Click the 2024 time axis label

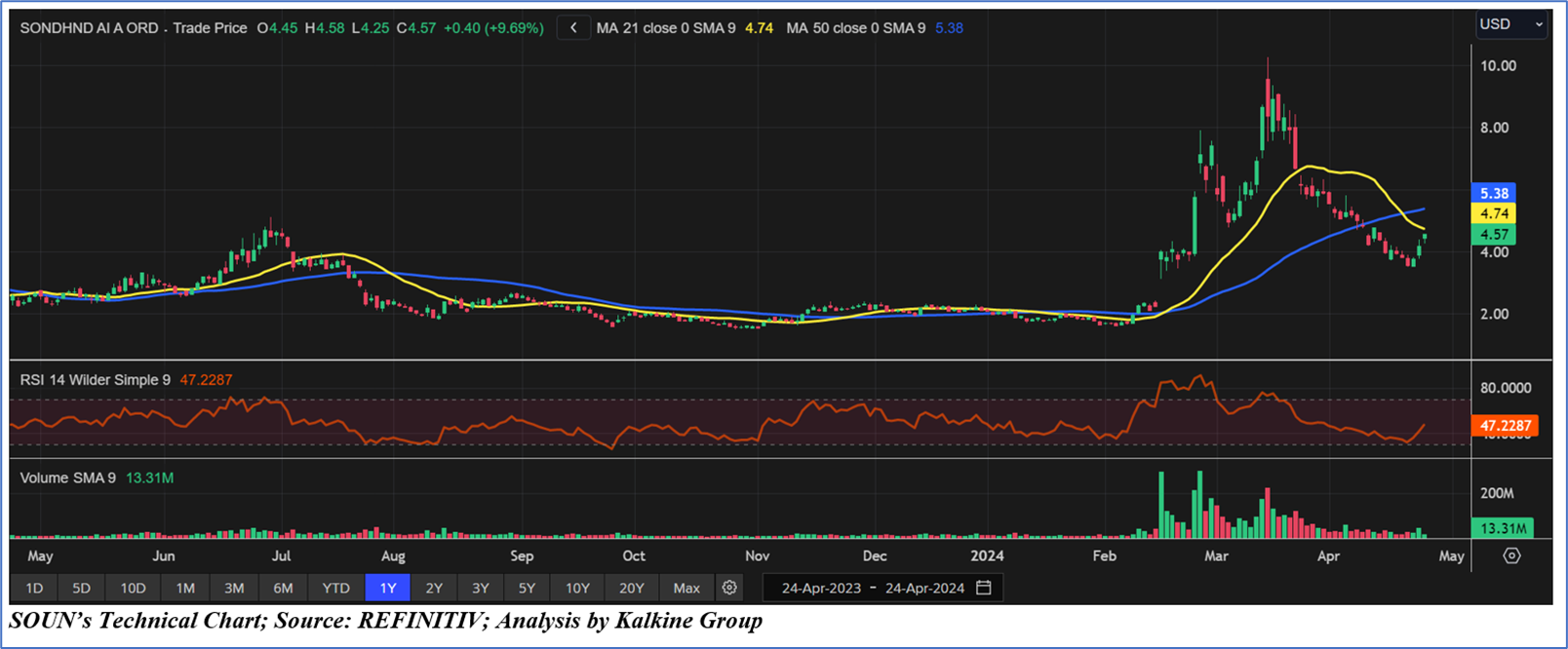coord(987,555)
